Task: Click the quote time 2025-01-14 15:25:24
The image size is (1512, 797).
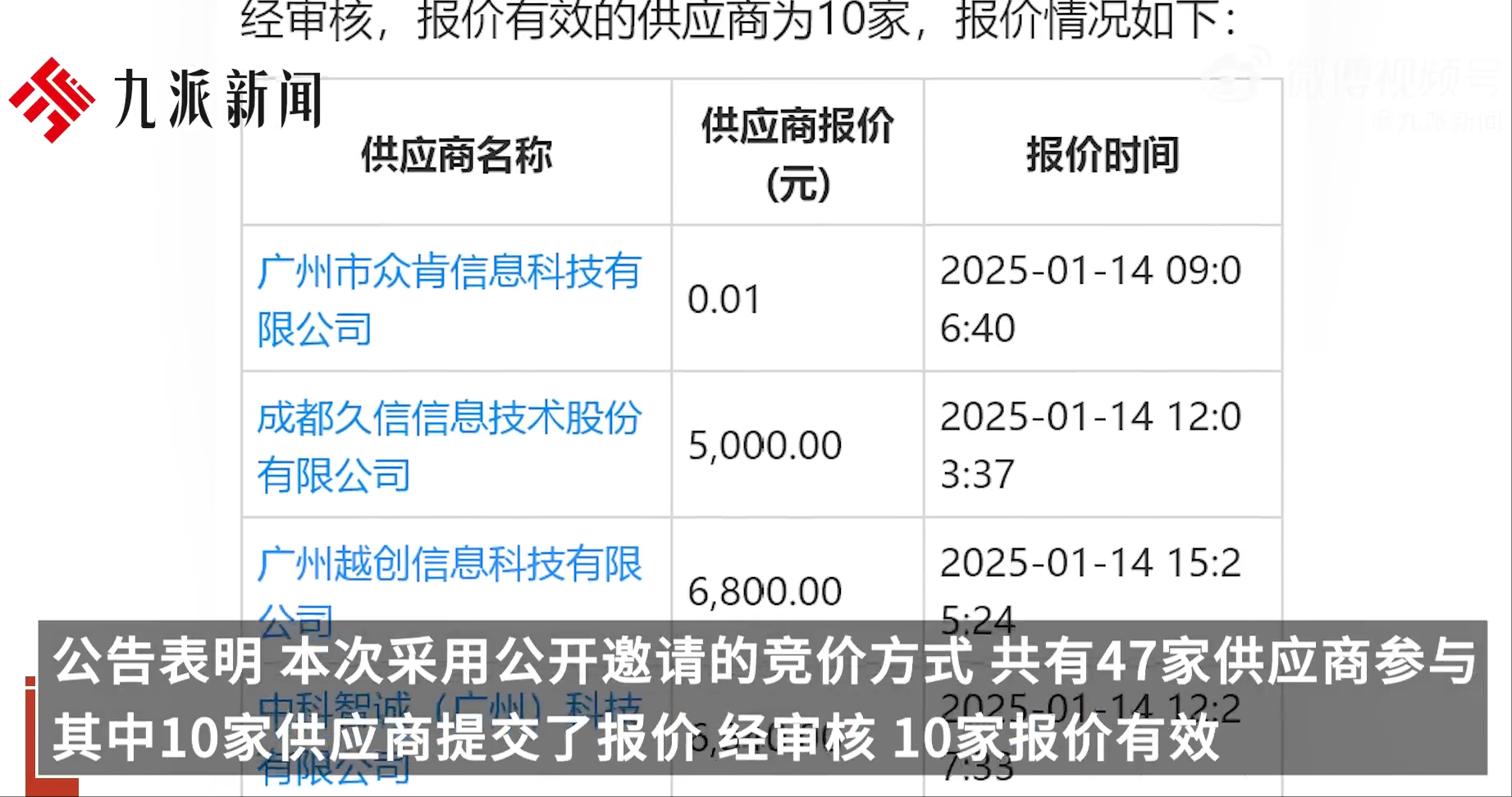Action: pos(1090,591)
